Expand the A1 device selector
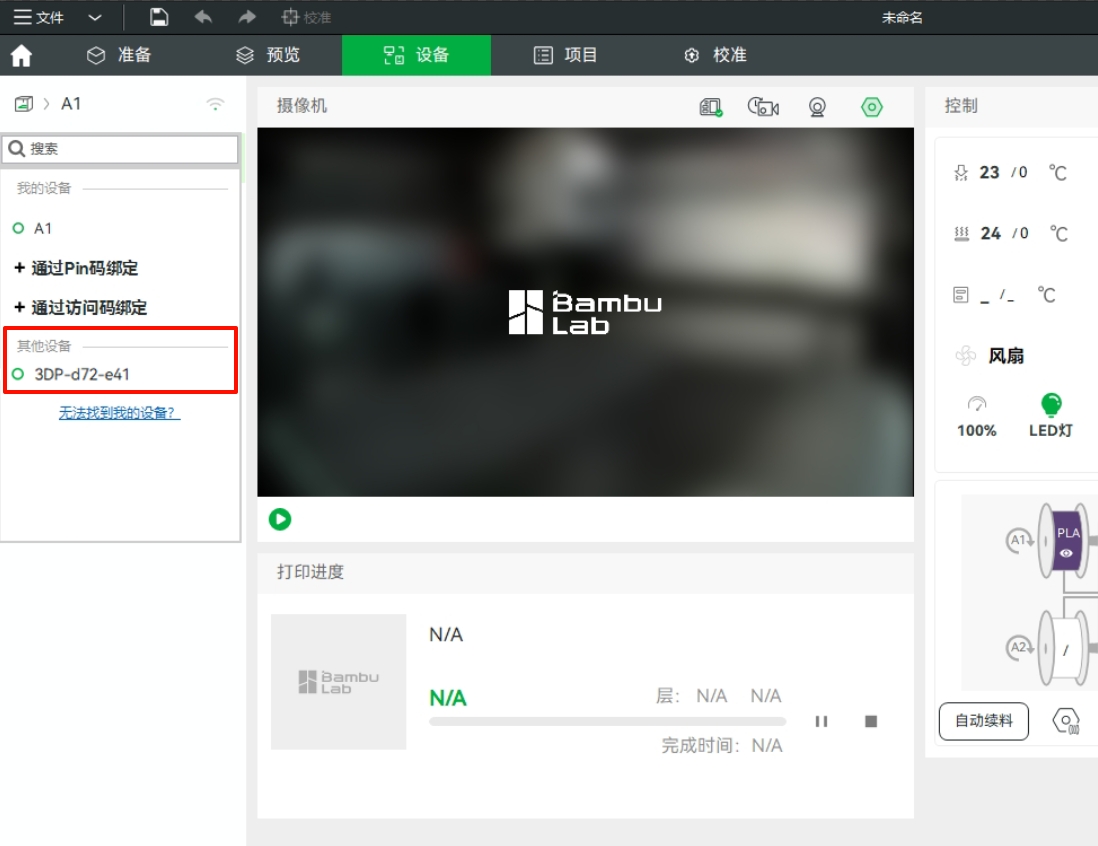The height and width of the screenshot is (846, 1098). coord(71,104)
